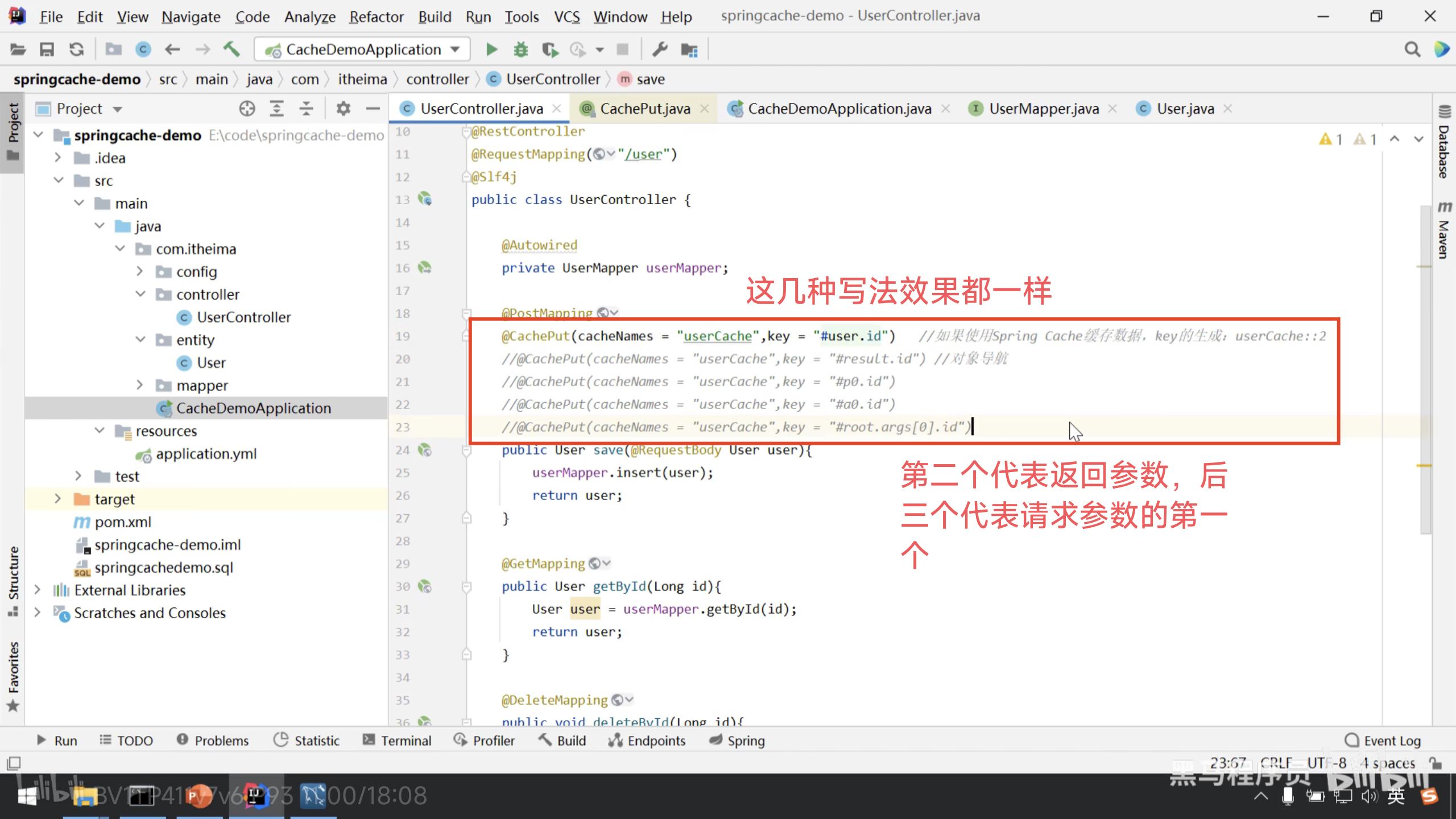The image size is (1456, 819).
Task: Open Project panel gear options
Action: point(343,109)
